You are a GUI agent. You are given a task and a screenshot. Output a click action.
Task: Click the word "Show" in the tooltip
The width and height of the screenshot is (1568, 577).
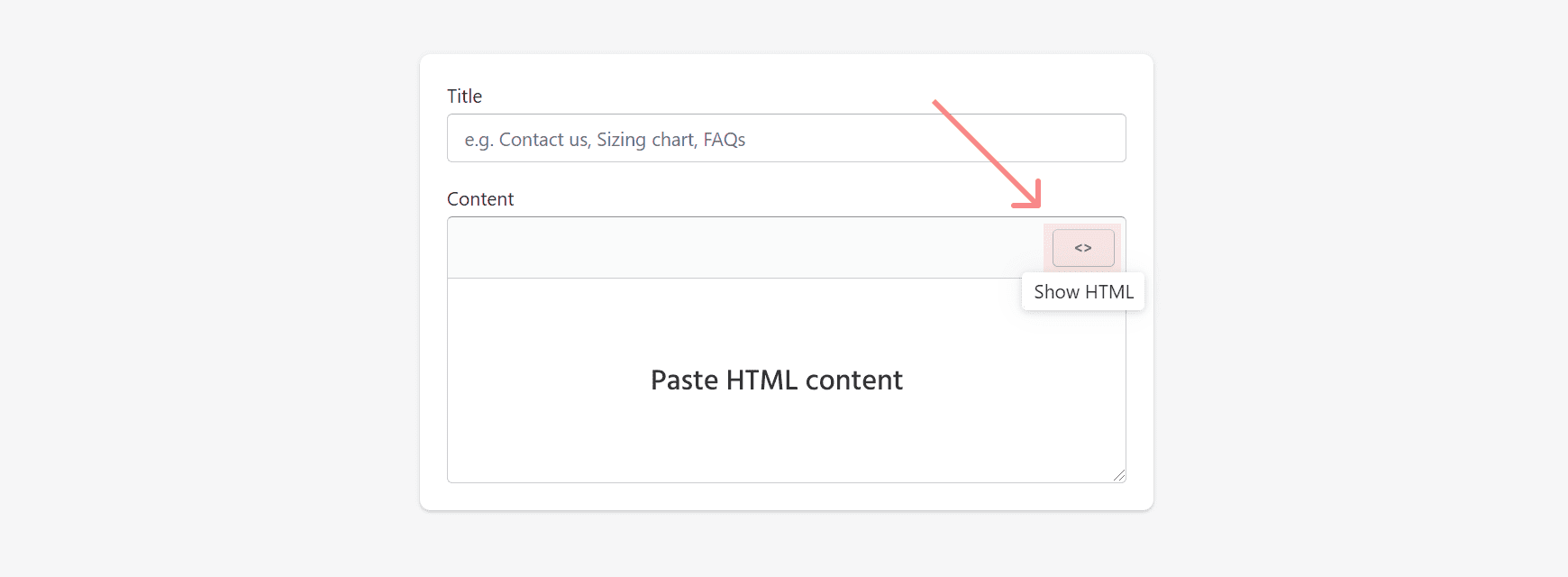click(x=1056, y=292)
